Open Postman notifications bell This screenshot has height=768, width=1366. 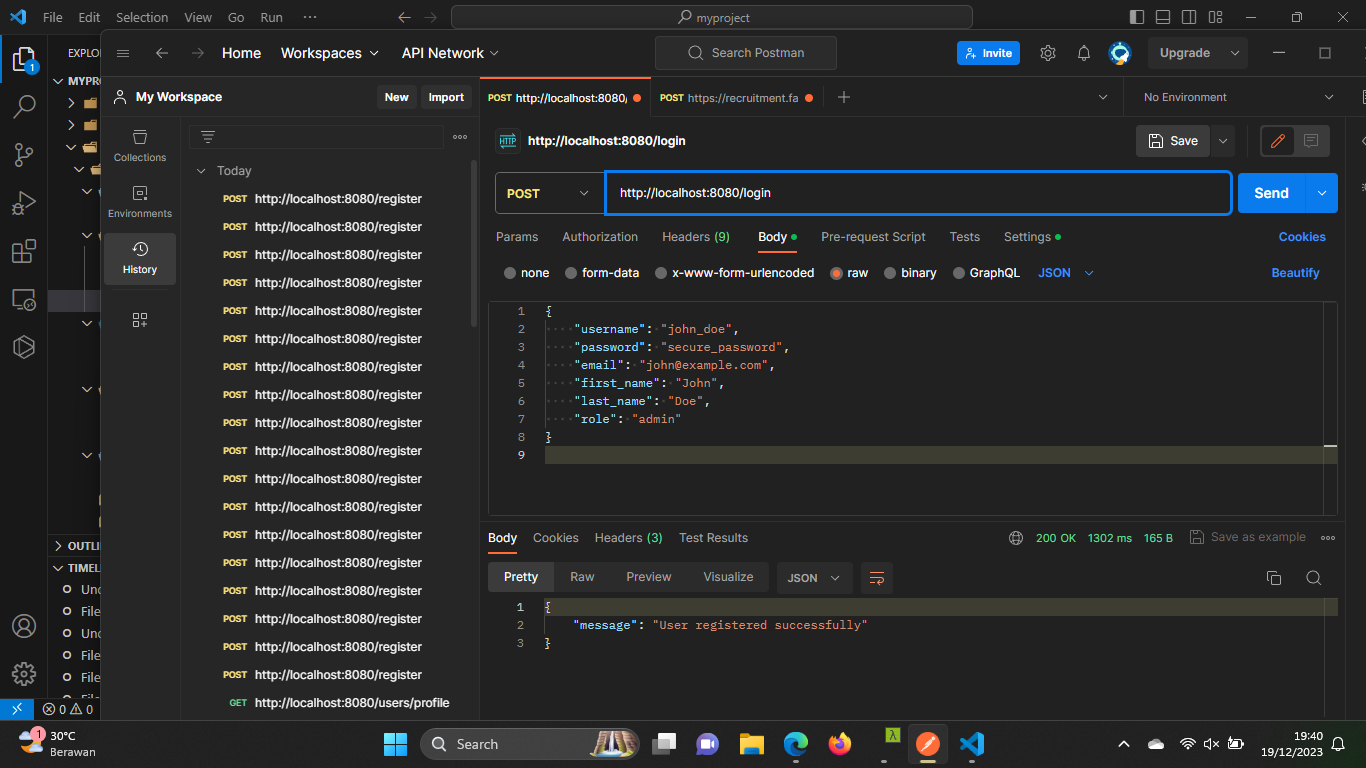pyautogui.click(x=1083, y=52)
